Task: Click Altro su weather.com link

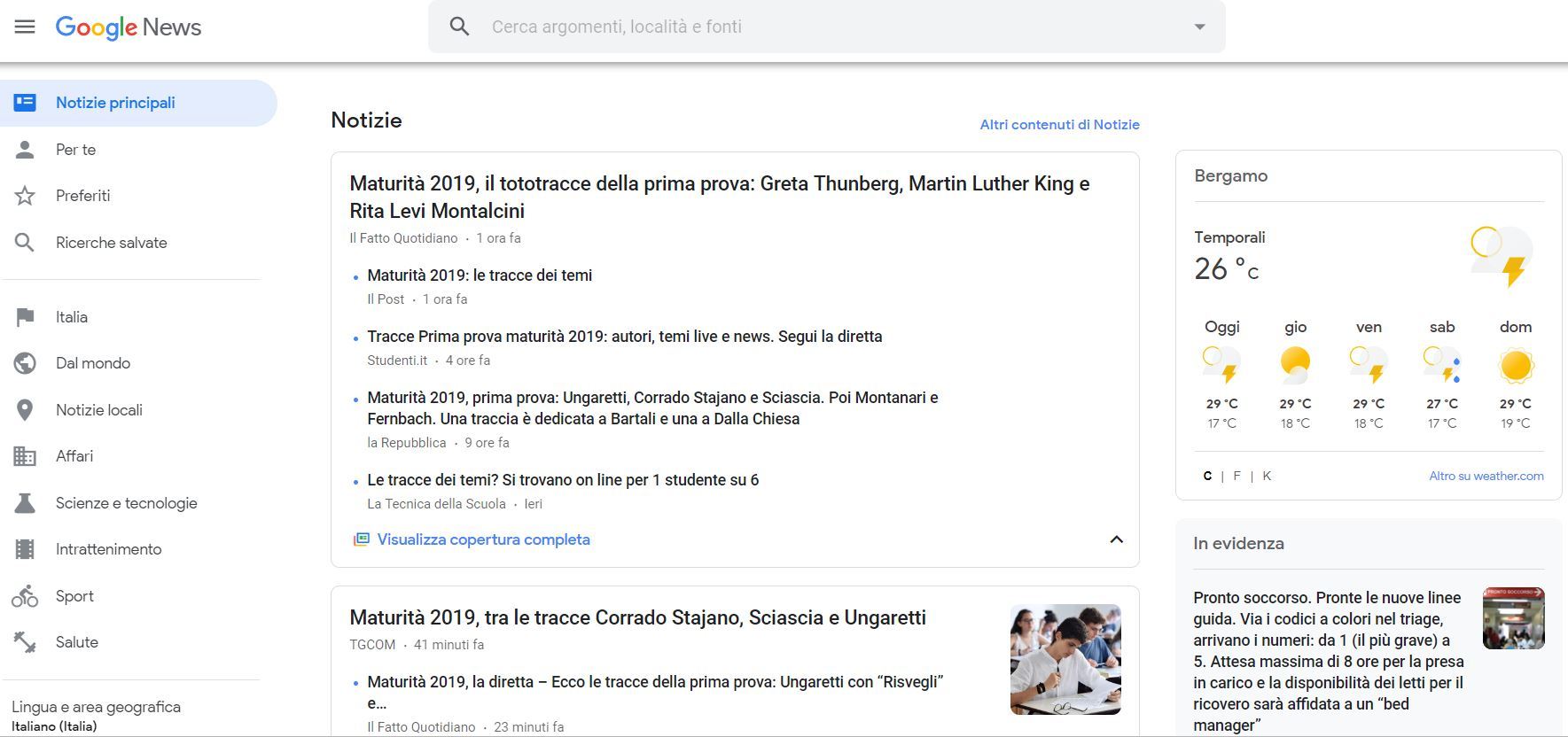Action: pyautogui.click(x=1486, y=476)
